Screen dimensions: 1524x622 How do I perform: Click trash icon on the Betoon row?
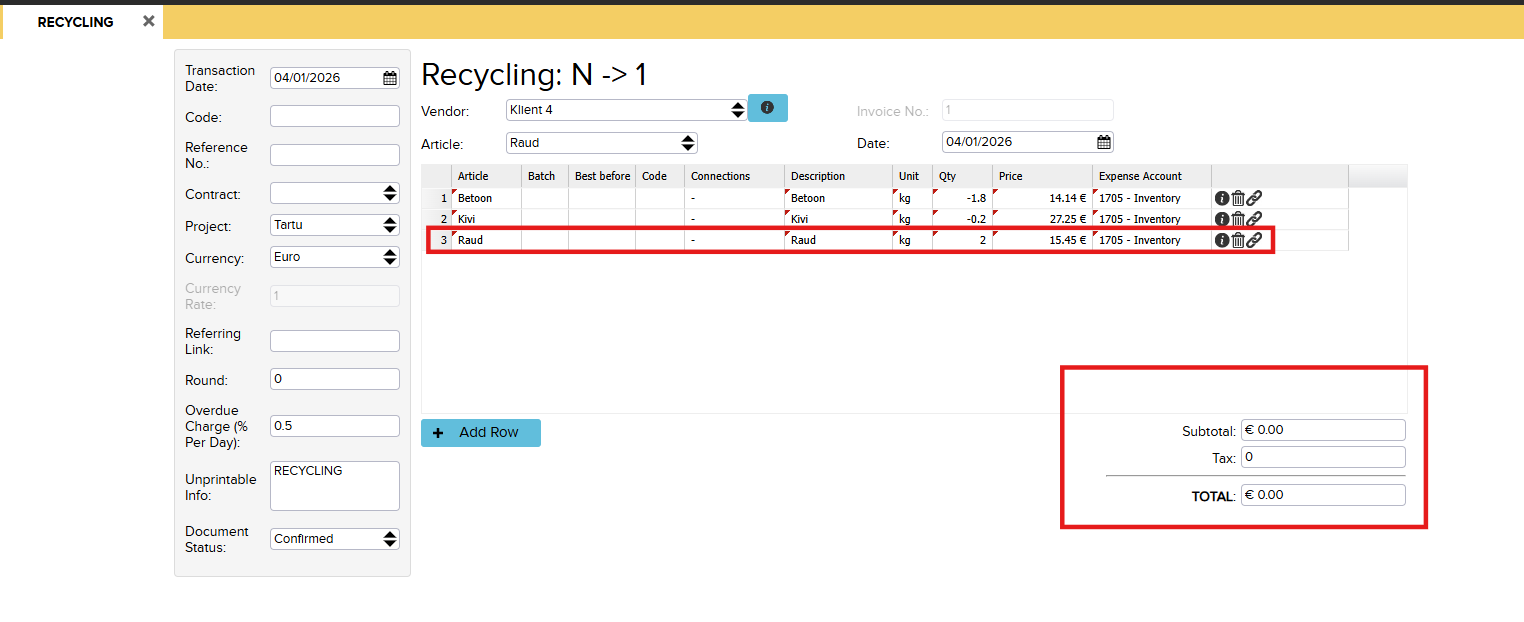point(1237,198)
